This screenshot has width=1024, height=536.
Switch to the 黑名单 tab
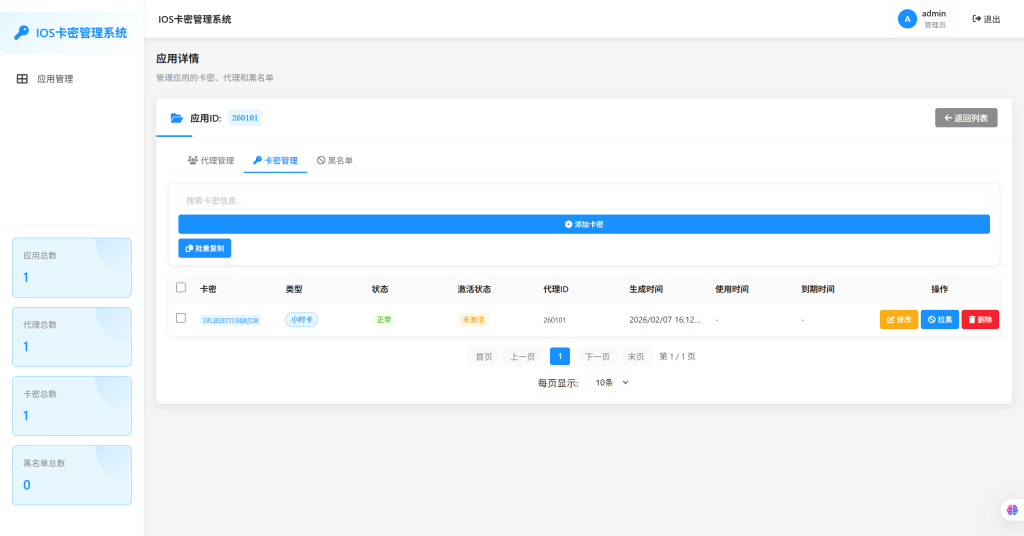click(x=335, y=160)
